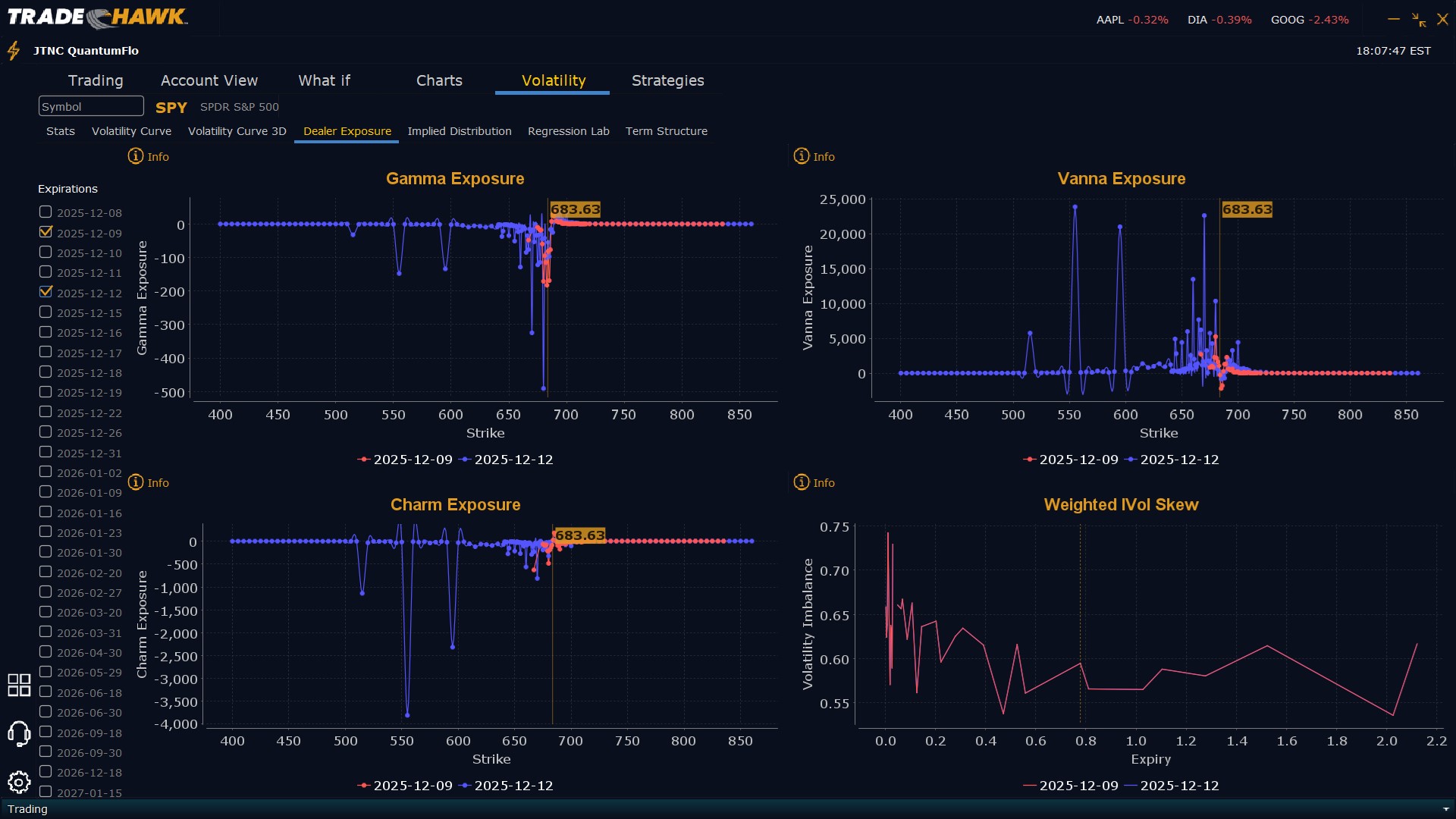Viewport: 1456px width, 819px height.
Task: Click the lightning bolt icon beside JTNC QuantumFlo
Action: click(x=14, y=51)
